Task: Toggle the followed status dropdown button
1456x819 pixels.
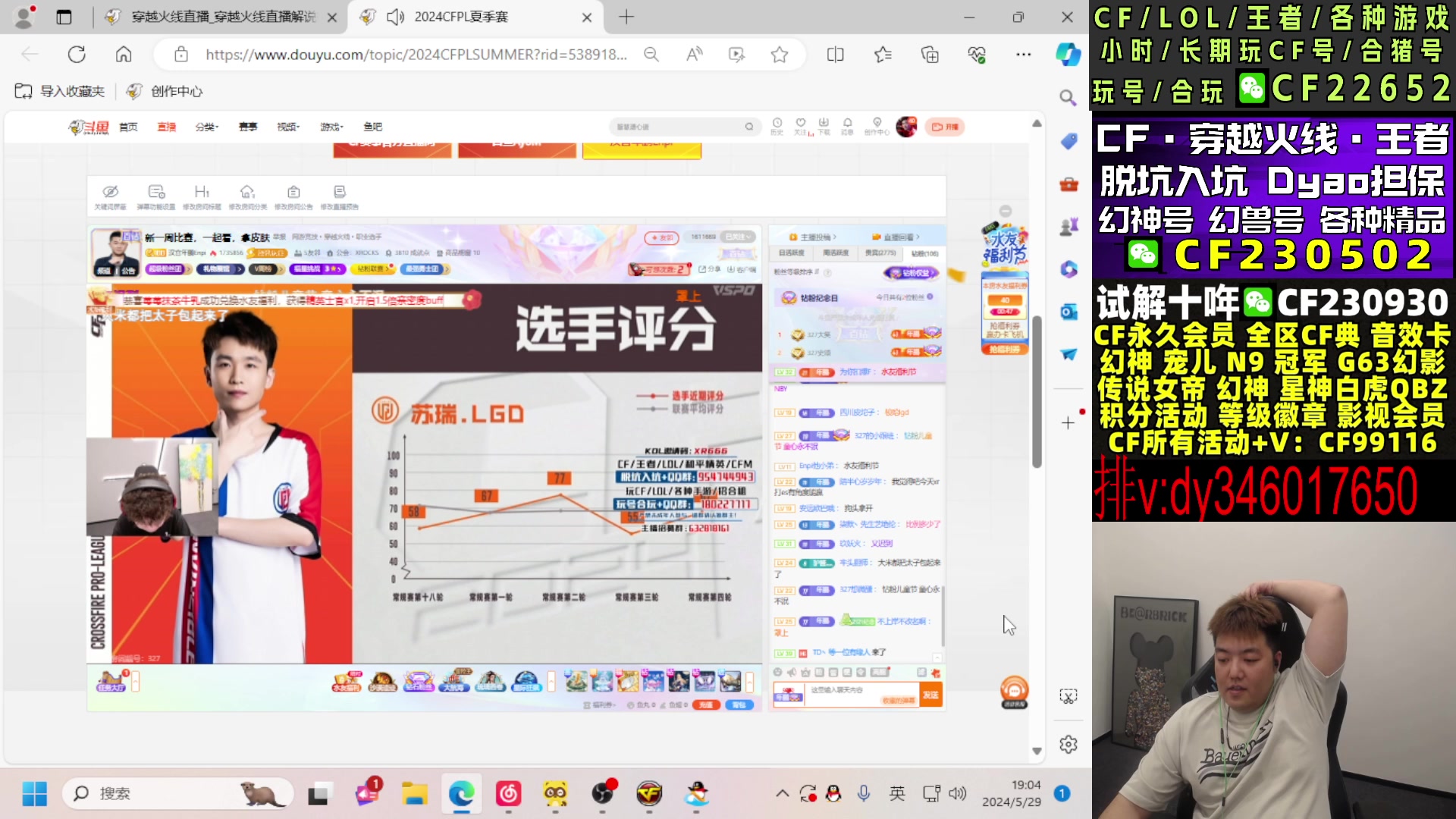Action: [x=736, y=237]
